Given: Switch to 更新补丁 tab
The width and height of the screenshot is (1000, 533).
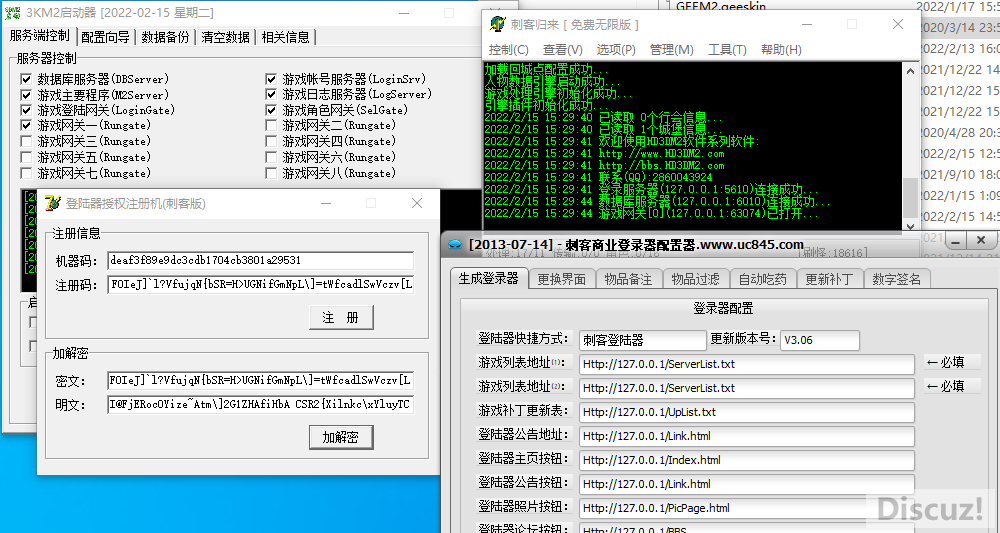Looking at the screenshot, I should pos(829,279).
